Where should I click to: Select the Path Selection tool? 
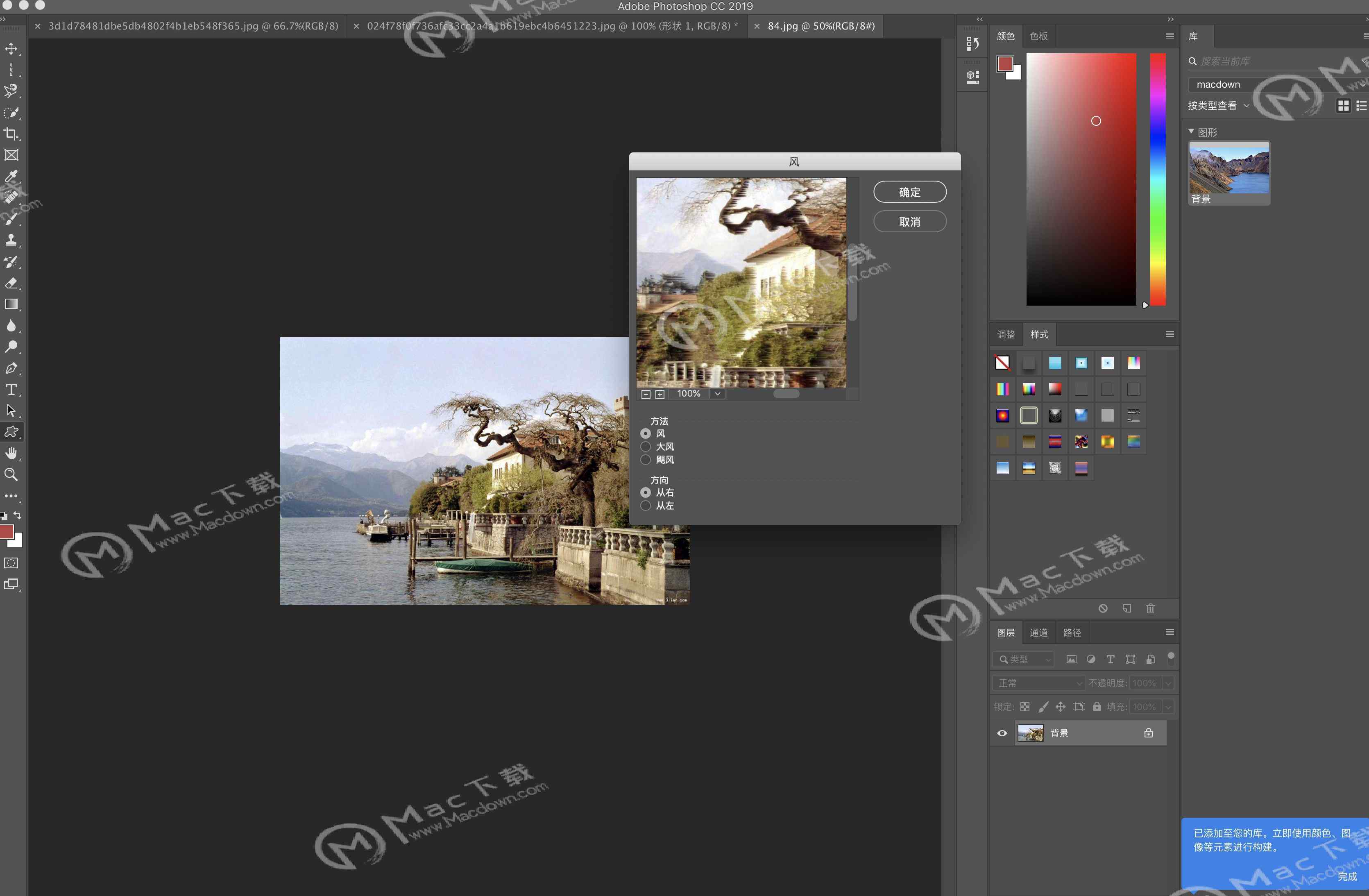pyautogui.click(x=11, y=411)
